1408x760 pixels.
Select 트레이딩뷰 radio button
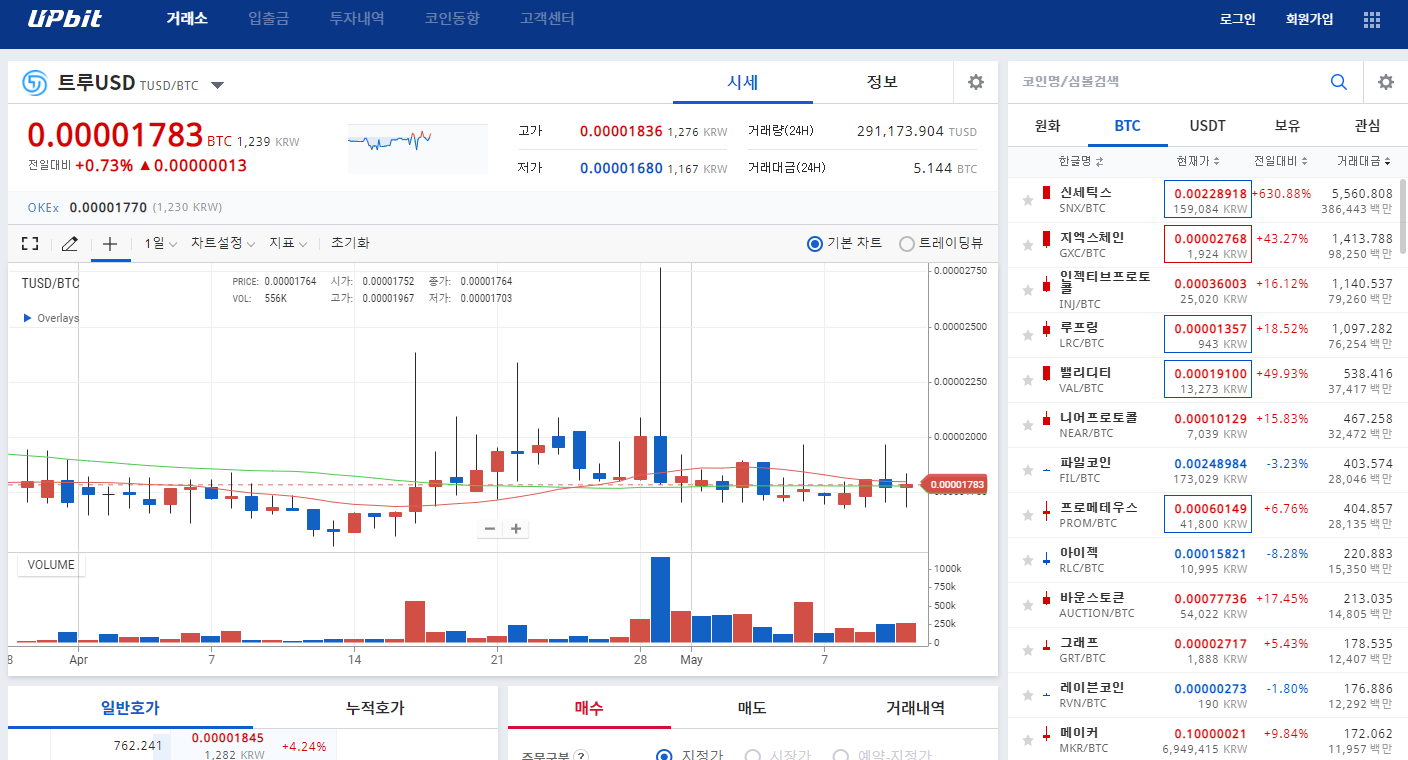pos(907,243)
